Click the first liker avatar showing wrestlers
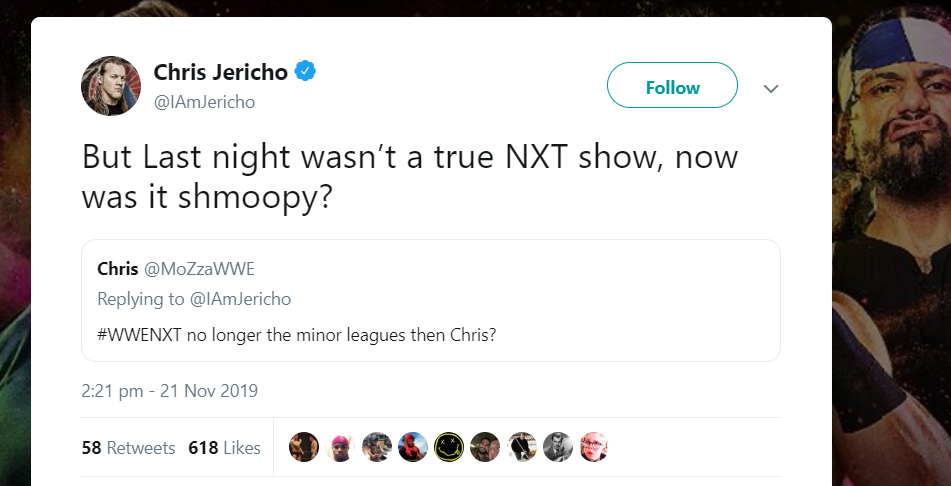951x486 pixels. coord(304,447)
